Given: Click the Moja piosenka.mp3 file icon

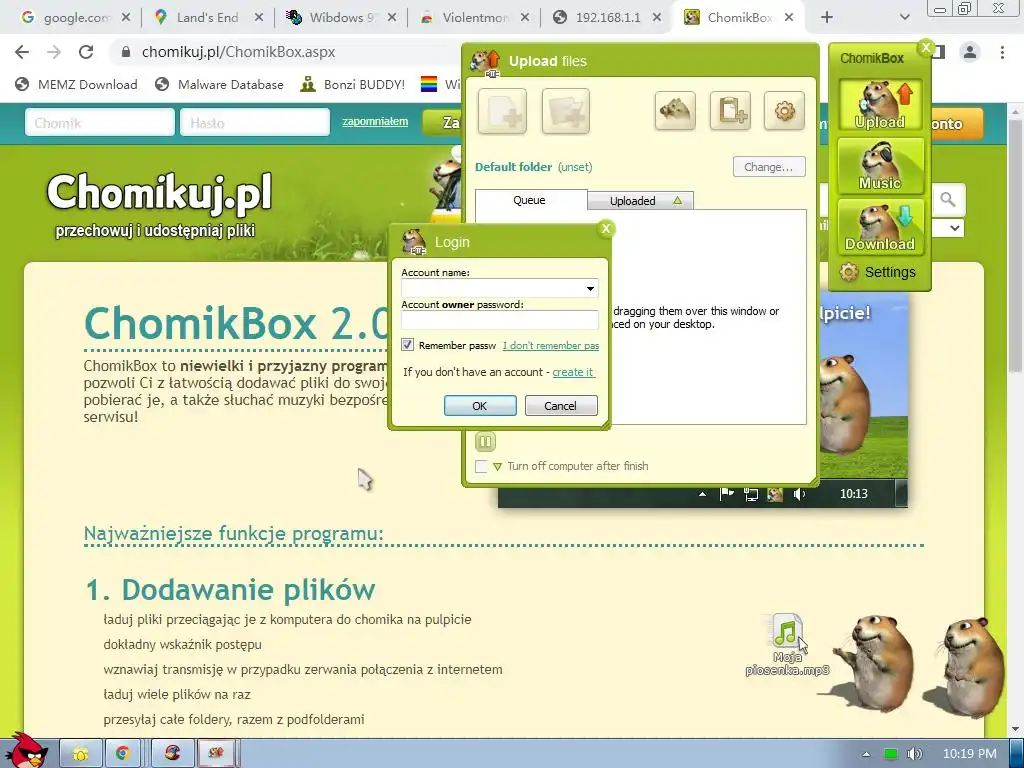Looking at the screenshot, I should (x=787, y=645).
